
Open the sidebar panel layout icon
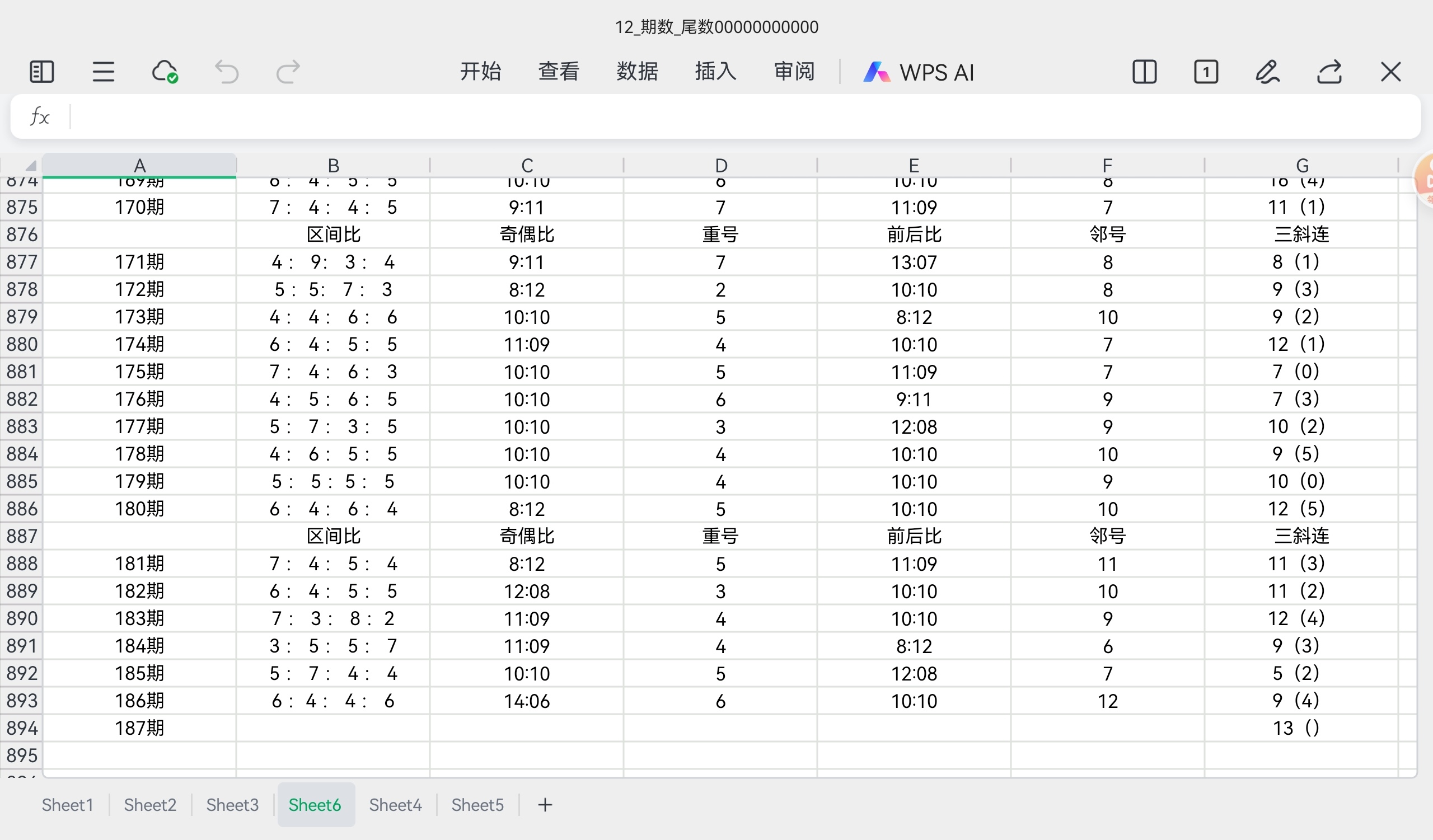(x=41, y=72)
